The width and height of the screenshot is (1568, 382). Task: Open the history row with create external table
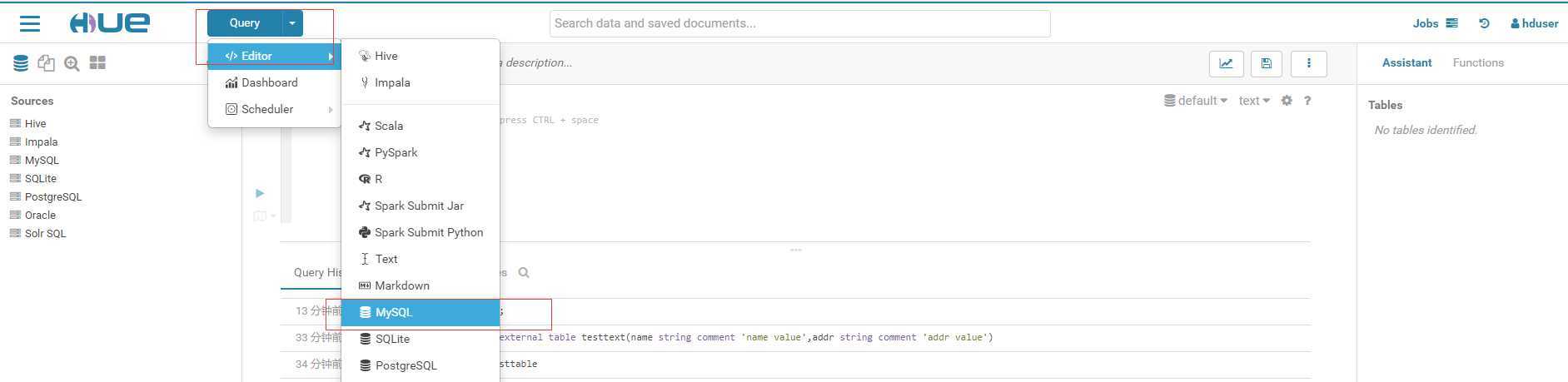pyautogui.click(x=795, y=338)
